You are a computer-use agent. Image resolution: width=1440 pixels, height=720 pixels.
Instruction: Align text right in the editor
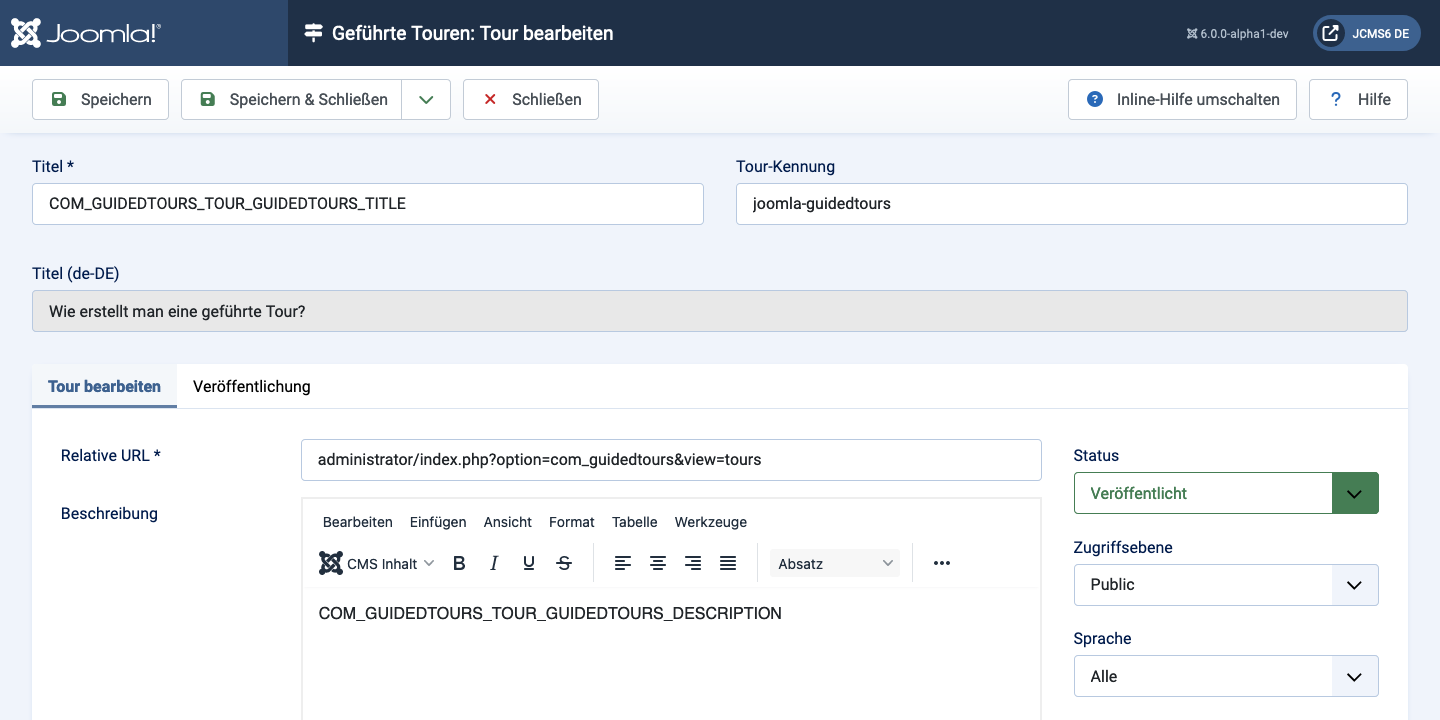693,563
